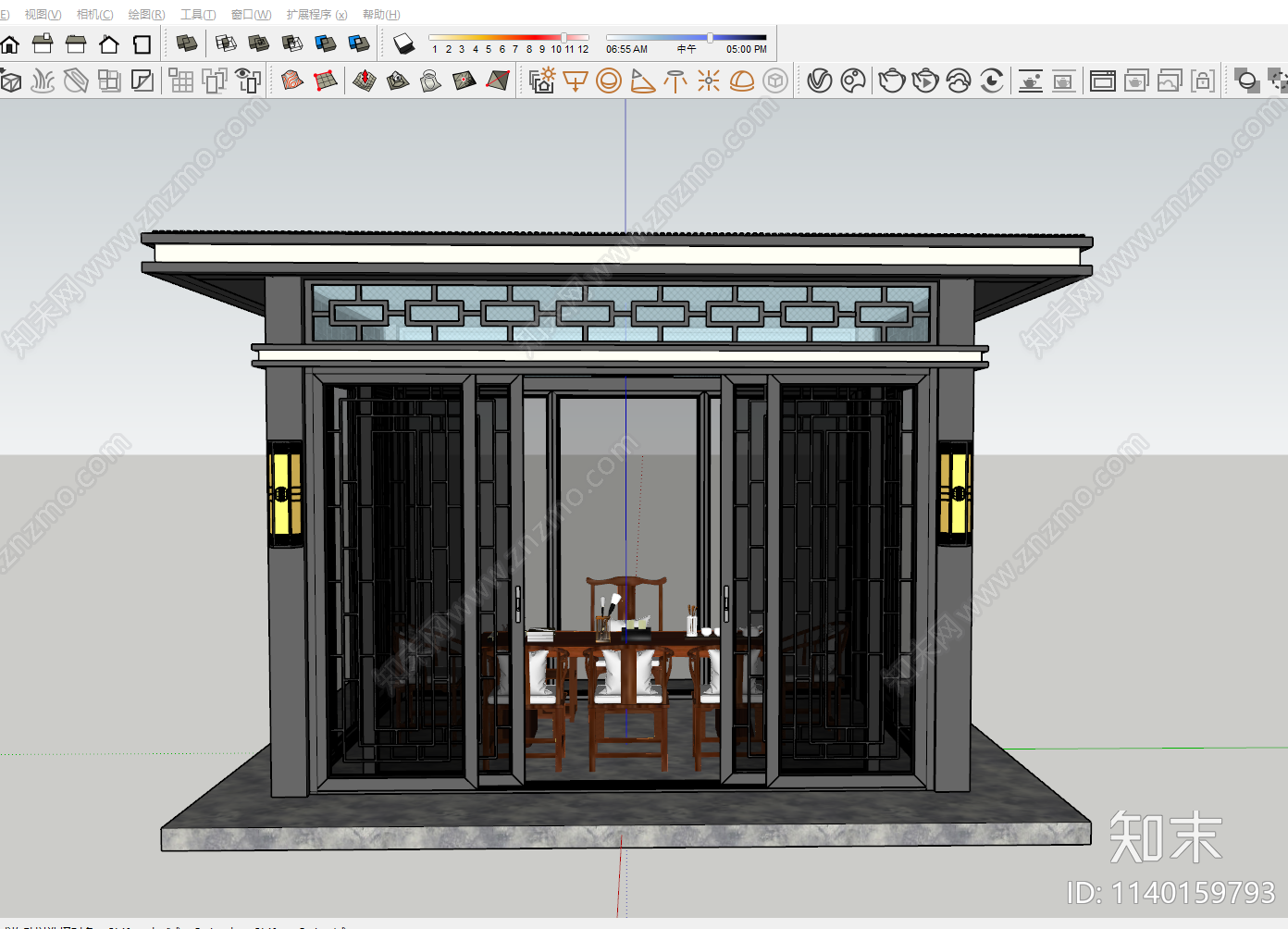Create a V-Ray IES Light

click(x=675, y=81)
